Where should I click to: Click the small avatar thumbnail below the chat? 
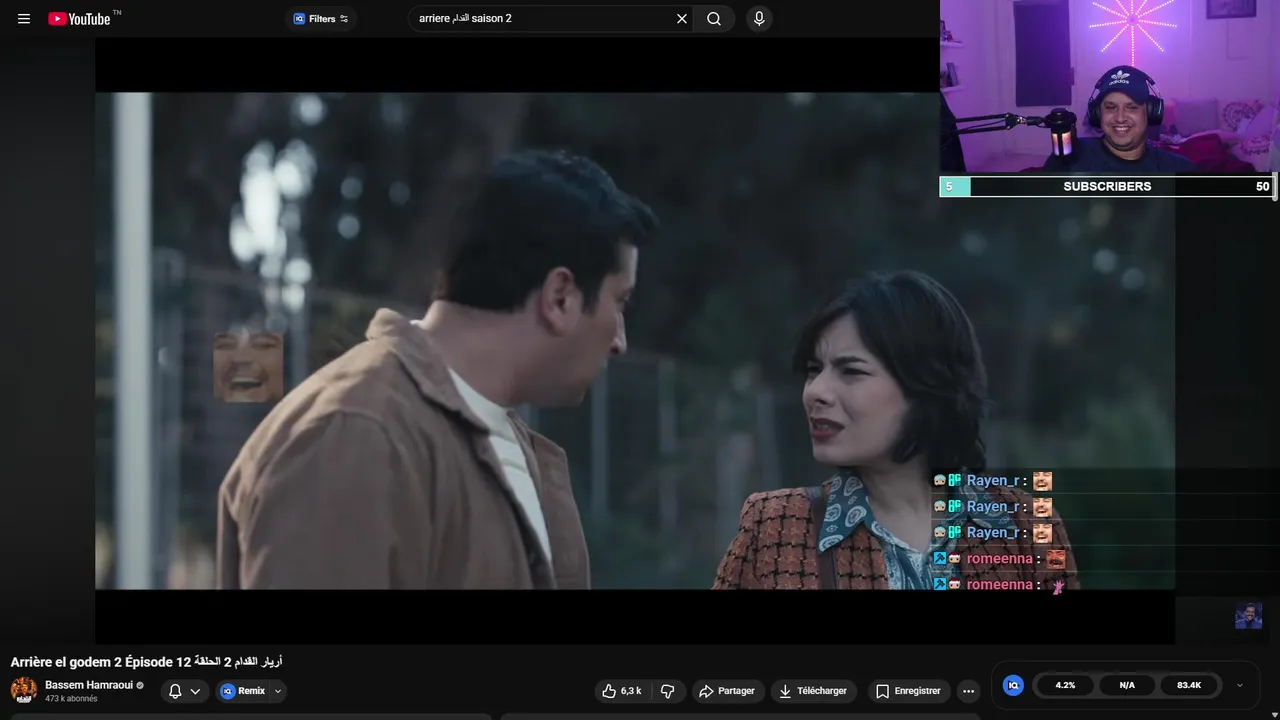(1248, 615)
